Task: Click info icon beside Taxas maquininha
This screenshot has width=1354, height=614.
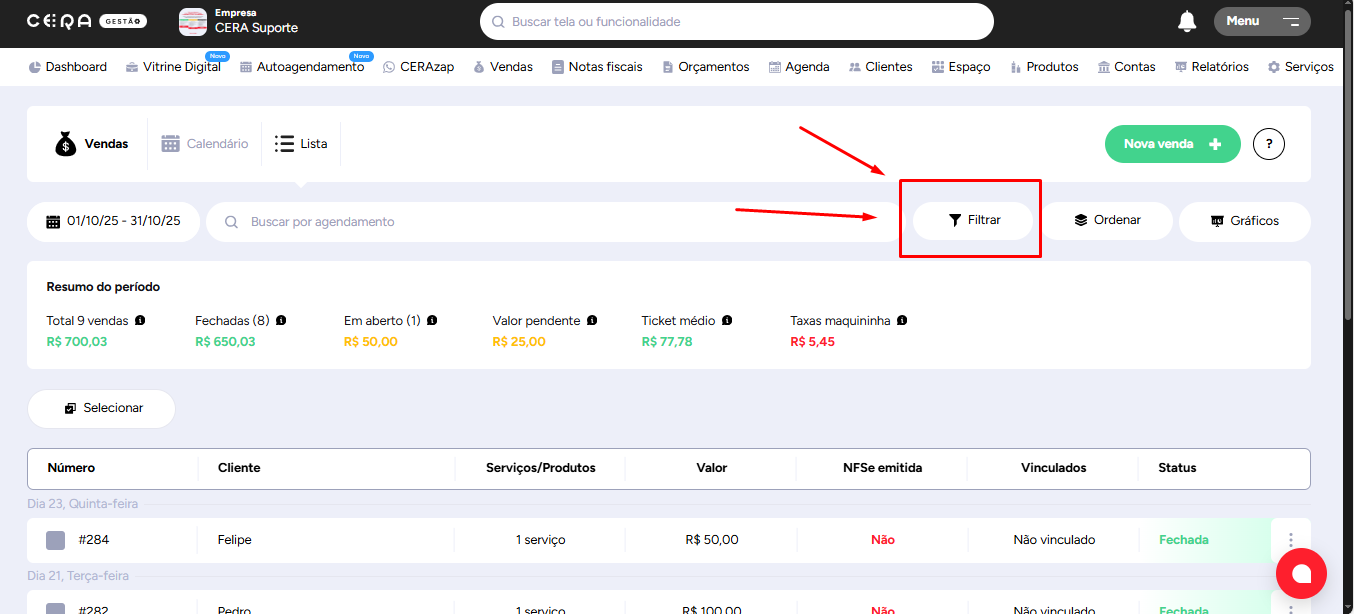Action: [902, 321]
